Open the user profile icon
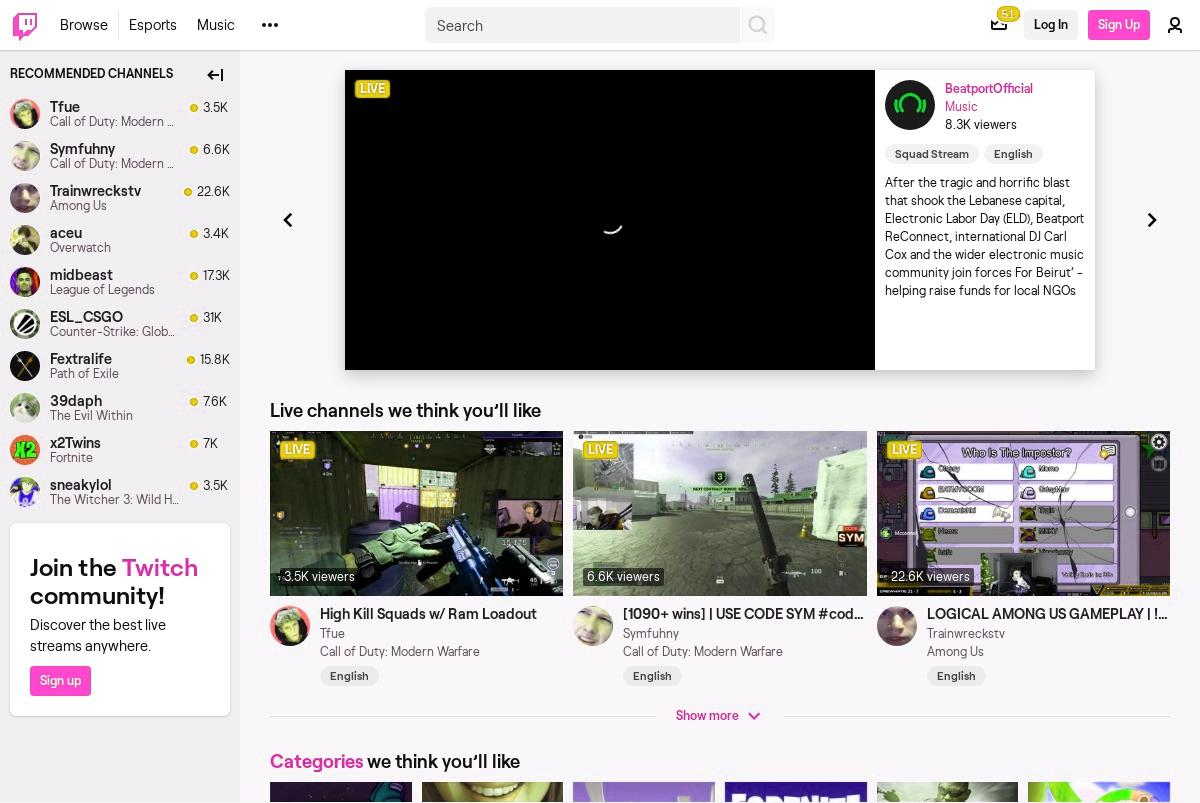Viewport: 1200px width, 803px height. pyautogui.click(x=1175, y=25)
